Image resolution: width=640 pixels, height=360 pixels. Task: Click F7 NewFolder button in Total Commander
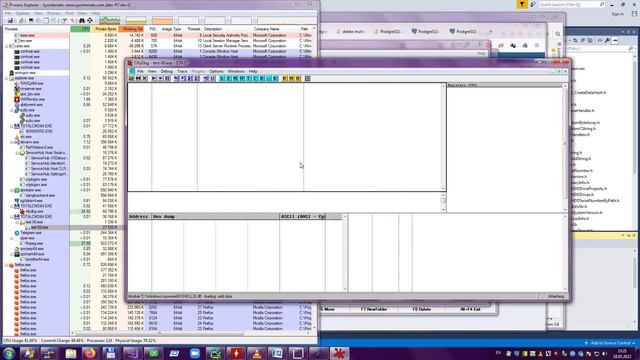point(374,309)
